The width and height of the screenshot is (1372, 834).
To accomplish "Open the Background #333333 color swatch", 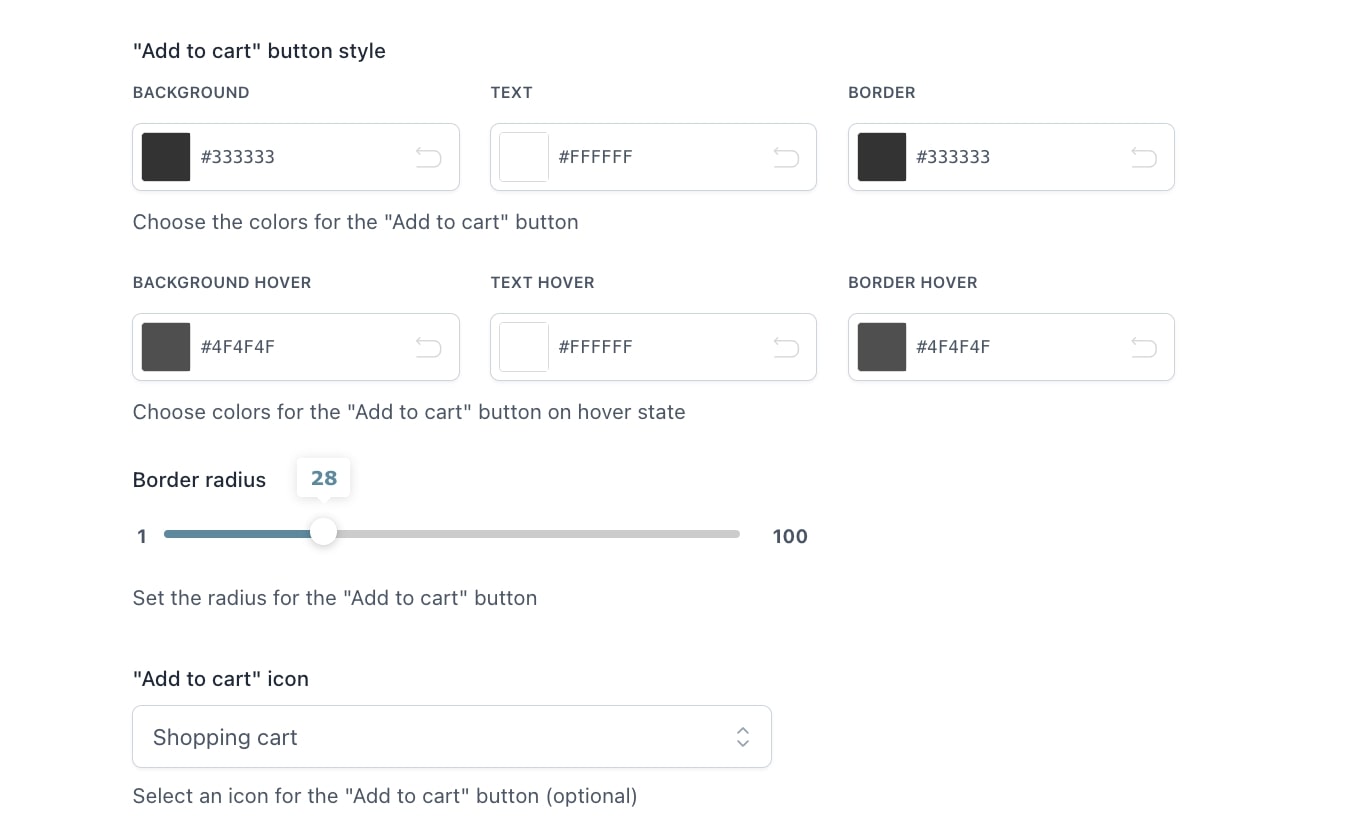I will [x=166, y=157].
